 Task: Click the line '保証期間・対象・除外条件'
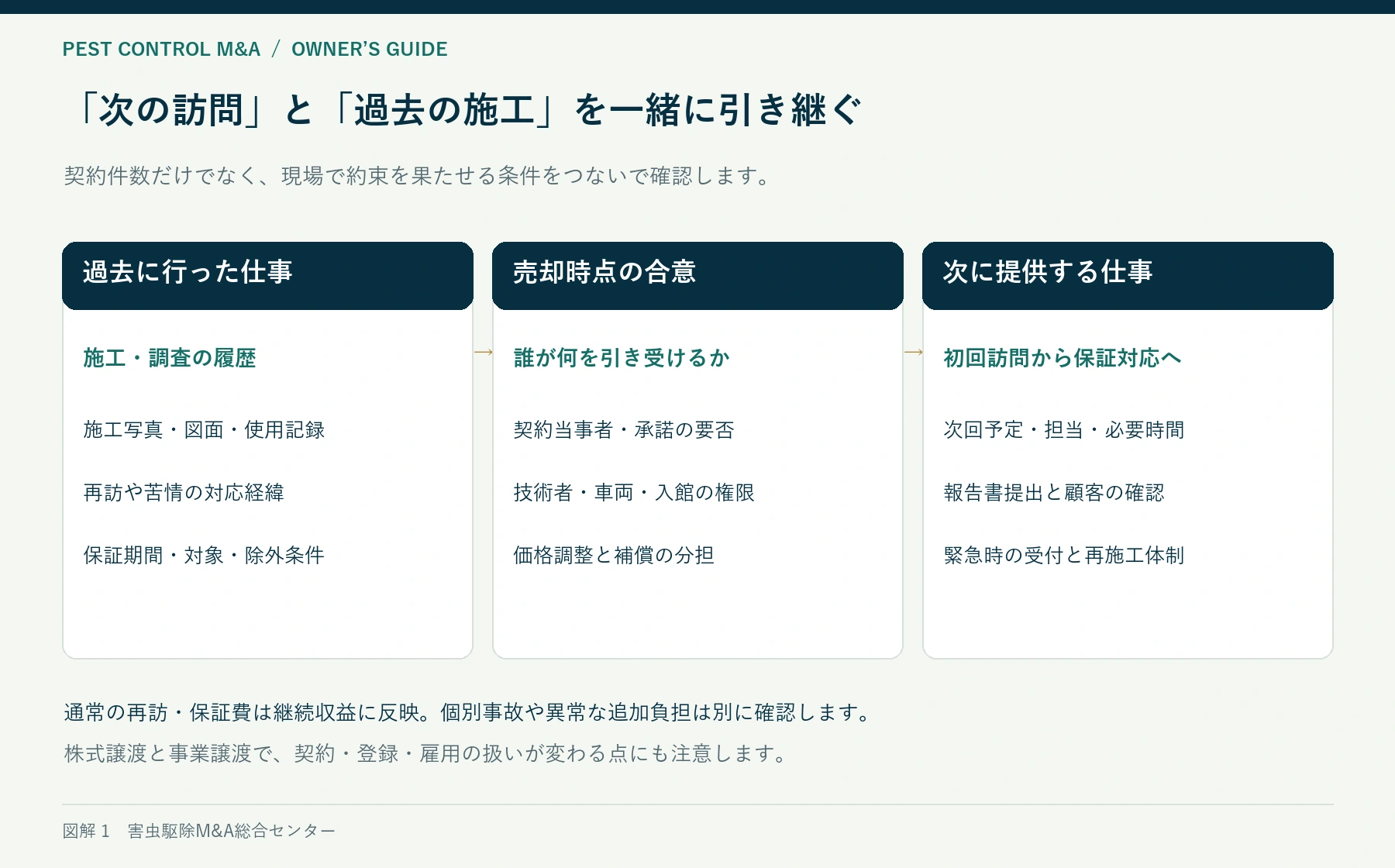(x=204, y=556)
